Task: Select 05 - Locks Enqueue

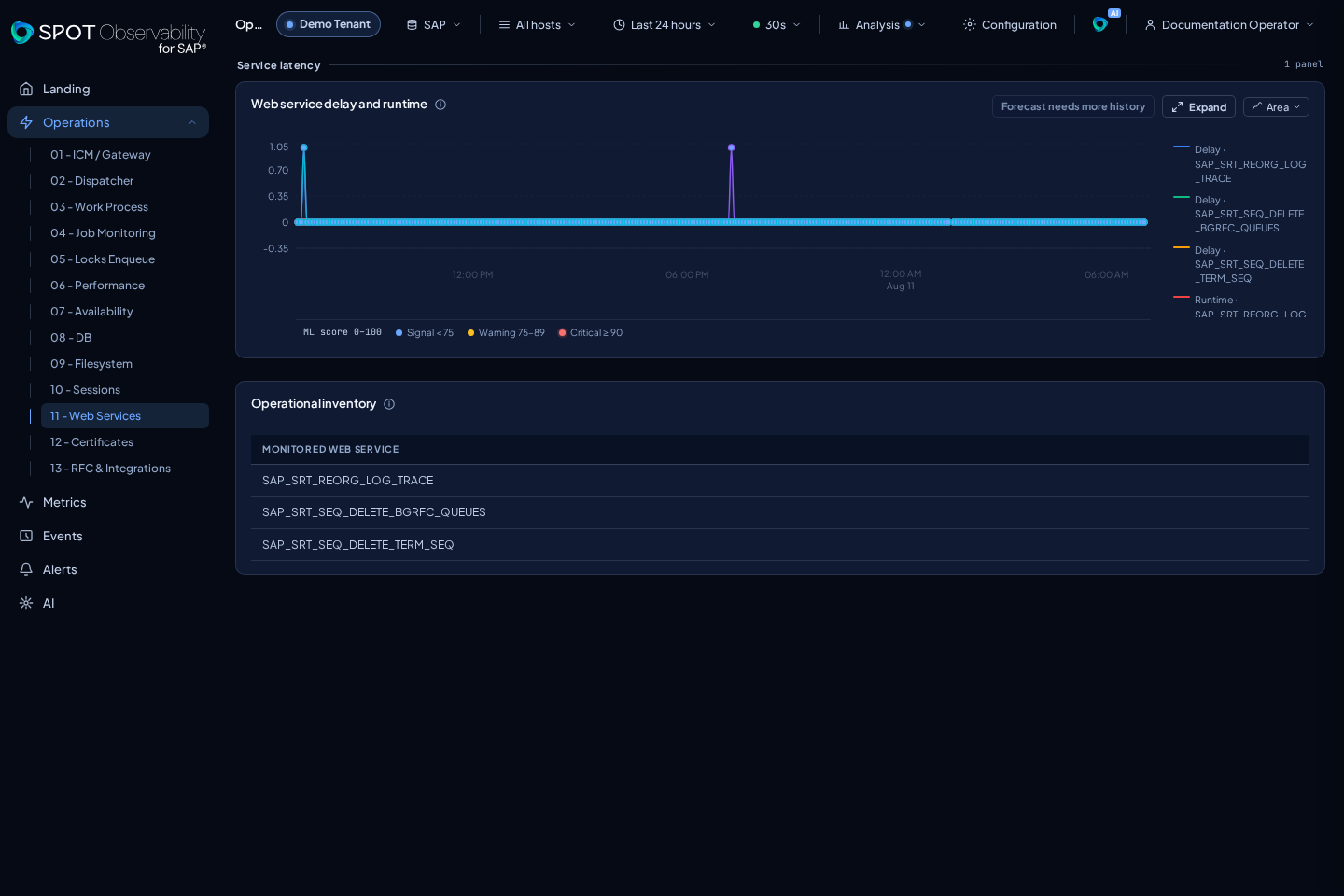Action: 125,259
